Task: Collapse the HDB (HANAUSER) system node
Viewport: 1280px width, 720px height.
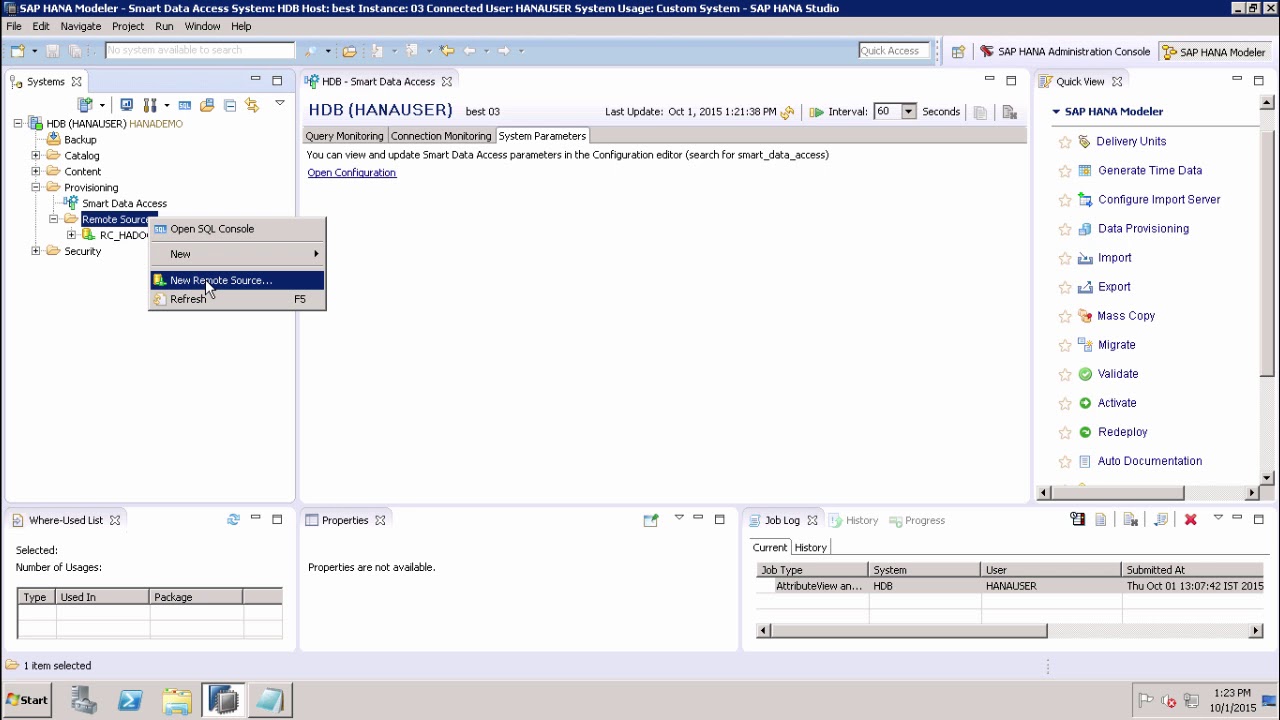Action: [18, 124]
